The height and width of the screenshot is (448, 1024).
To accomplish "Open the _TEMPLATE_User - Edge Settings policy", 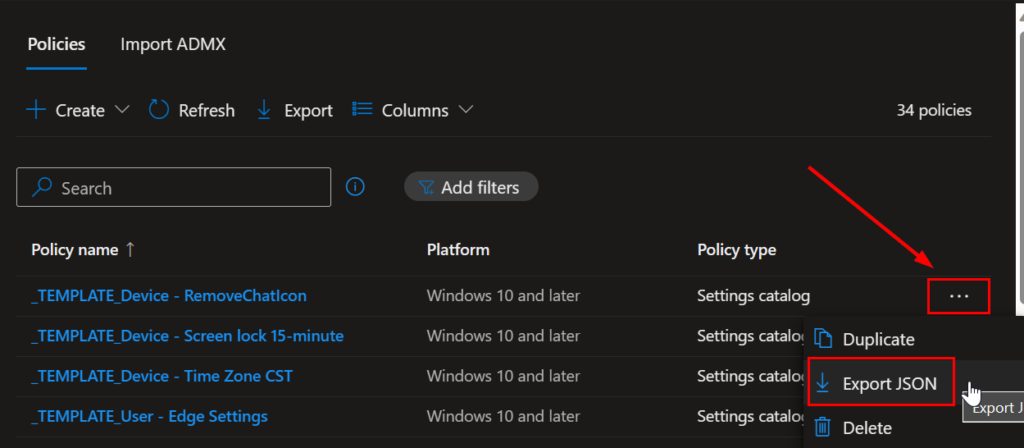I will click(149, 416).
